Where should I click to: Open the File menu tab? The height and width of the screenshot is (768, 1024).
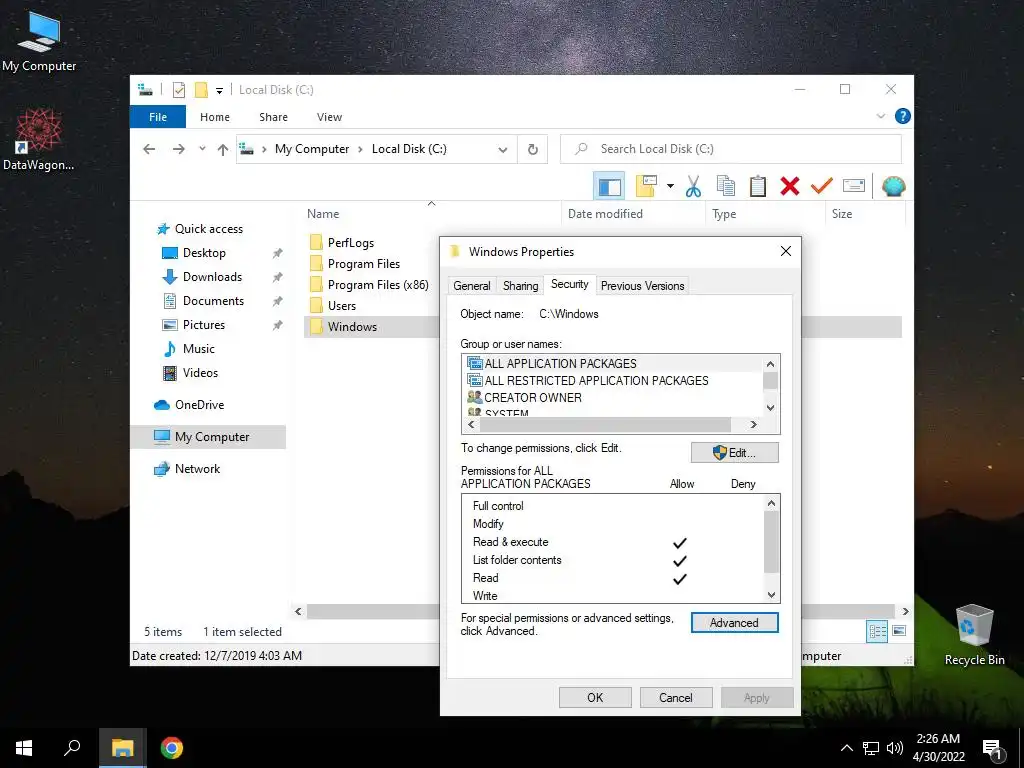pyautogui.click(x=158, y=117)
